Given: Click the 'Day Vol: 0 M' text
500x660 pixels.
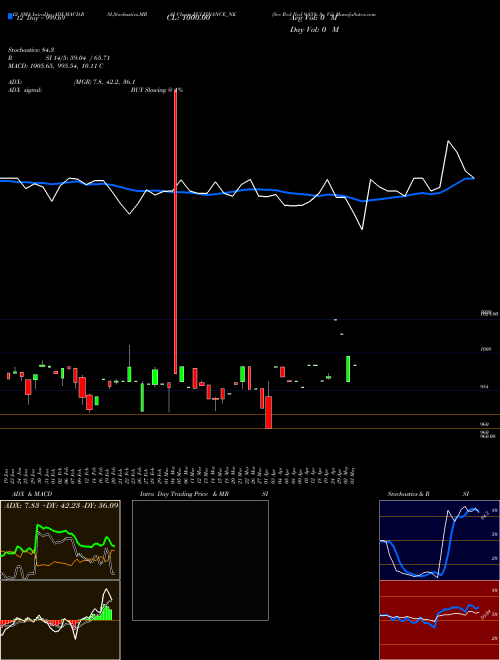Looking at the screenshot, I should (x=314, y=30).
